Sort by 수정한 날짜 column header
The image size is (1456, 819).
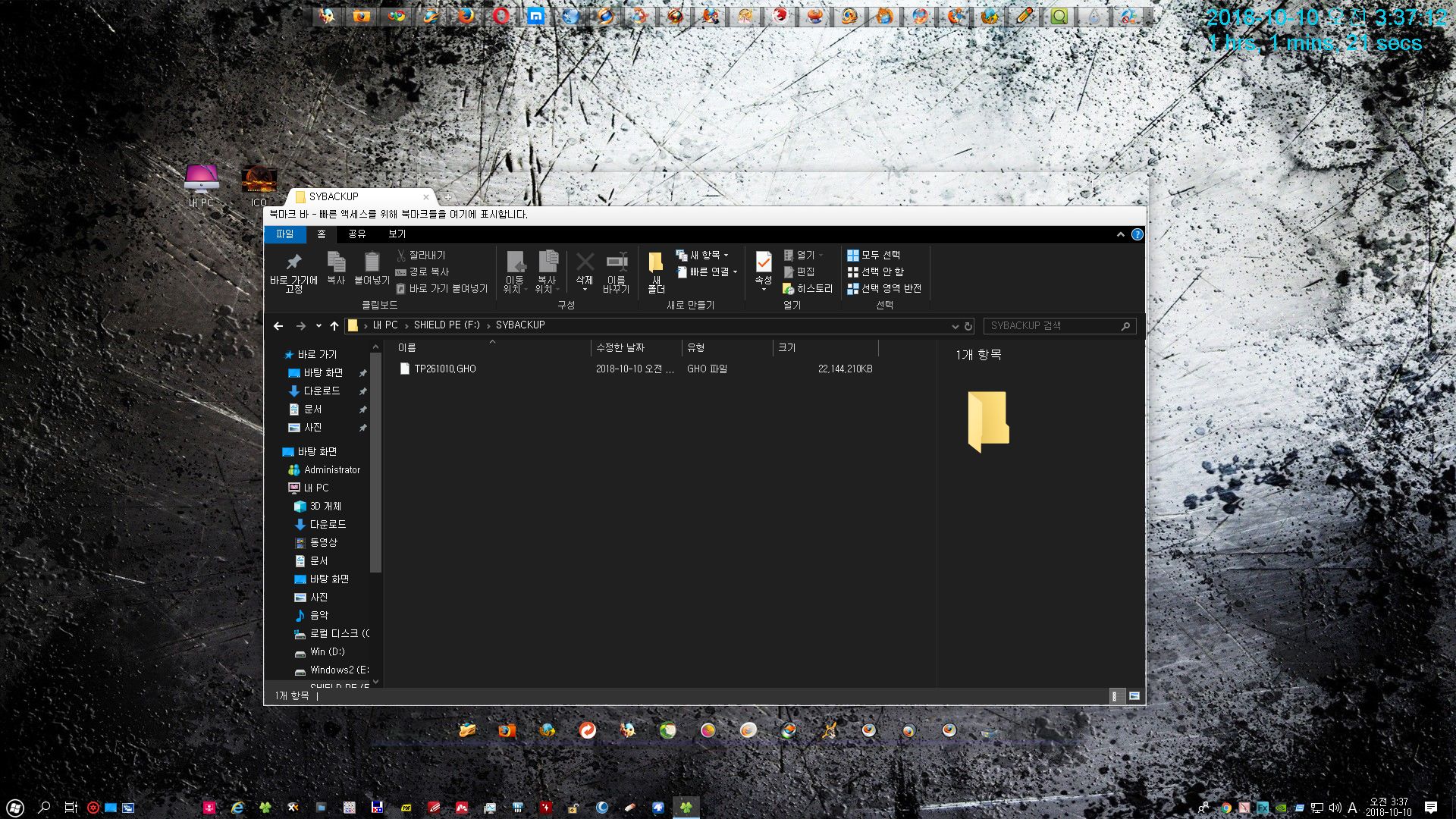coord(635,348)
